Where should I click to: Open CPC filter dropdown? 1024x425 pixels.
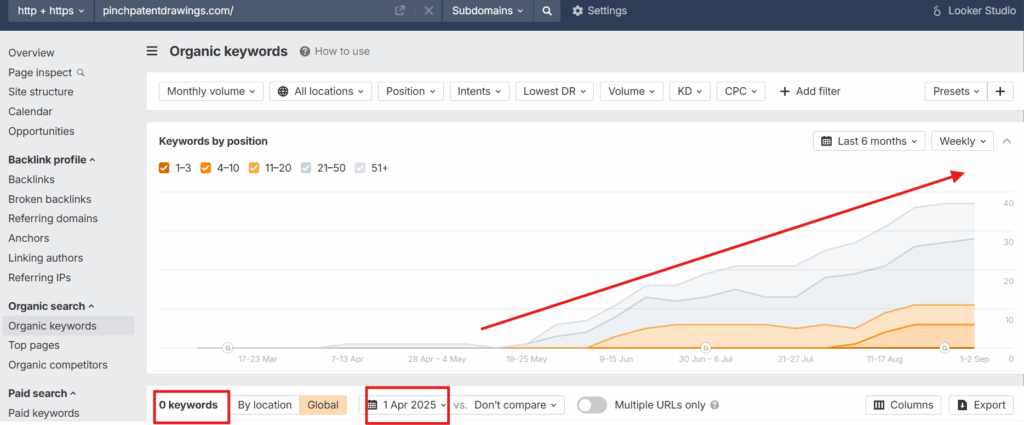click(x=741, y=91)
